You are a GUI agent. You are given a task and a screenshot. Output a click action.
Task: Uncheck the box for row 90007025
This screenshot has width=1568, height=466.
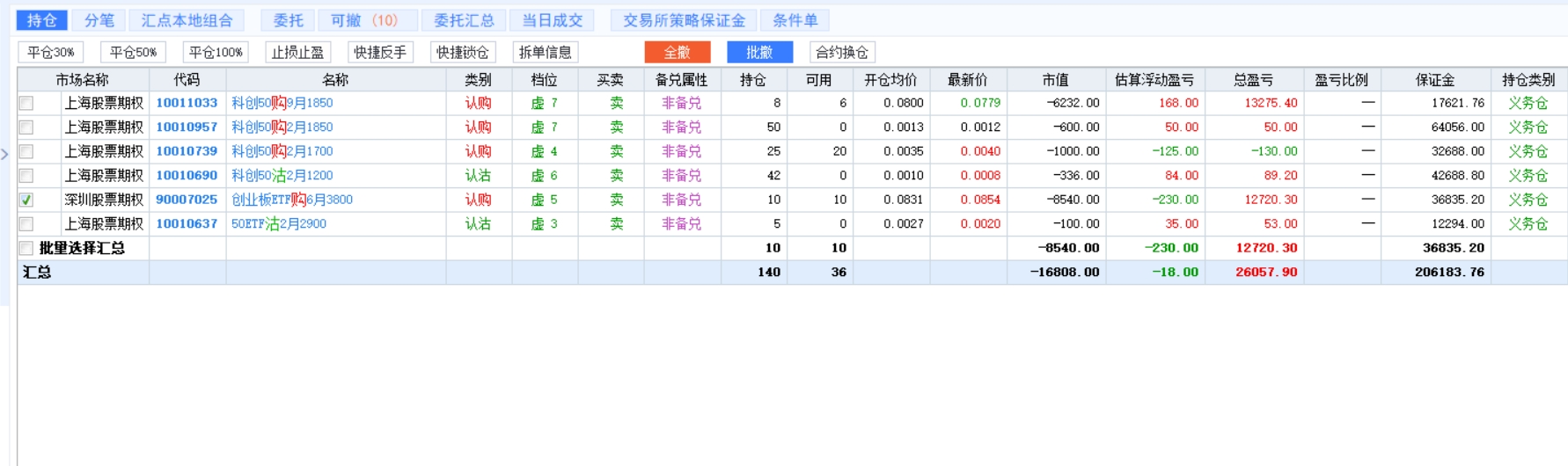tap(26, 200)
